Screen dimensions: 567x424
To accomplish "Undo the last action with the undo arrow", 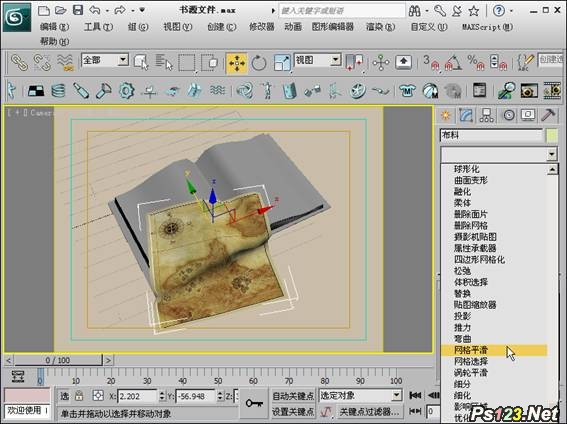I will [x=95, y=10].
